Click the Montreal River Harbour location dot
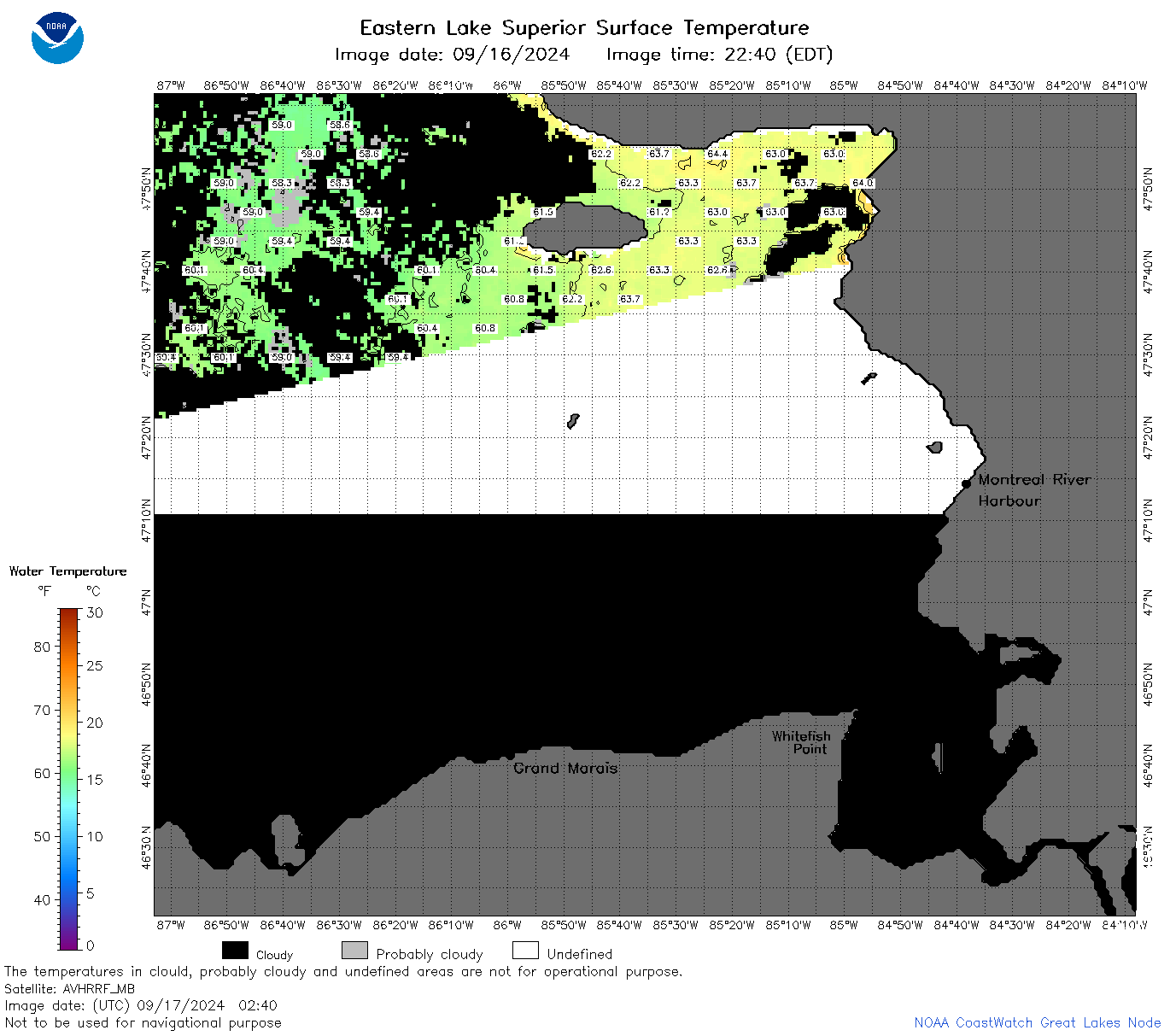Screen dimensions: 1170x1036 point(967,483)
